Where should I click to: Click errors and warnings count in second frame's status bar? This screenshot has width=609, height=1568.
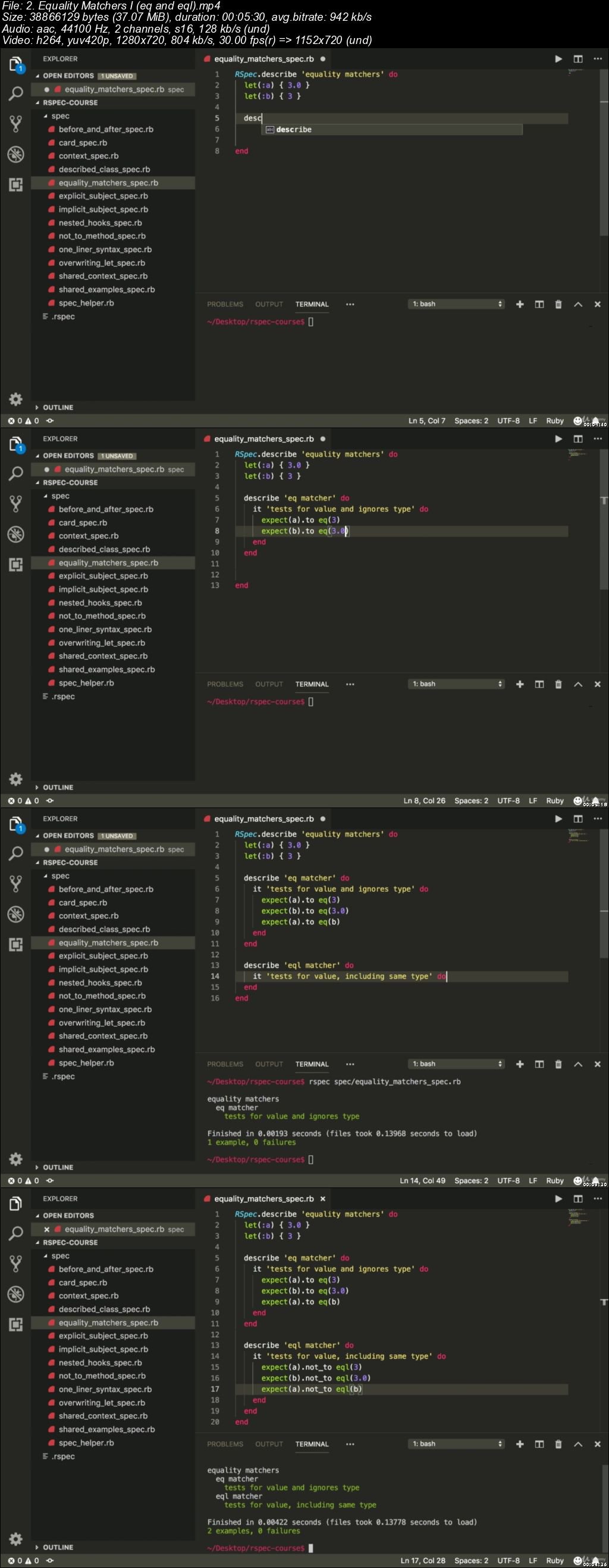tap(23, 800)
